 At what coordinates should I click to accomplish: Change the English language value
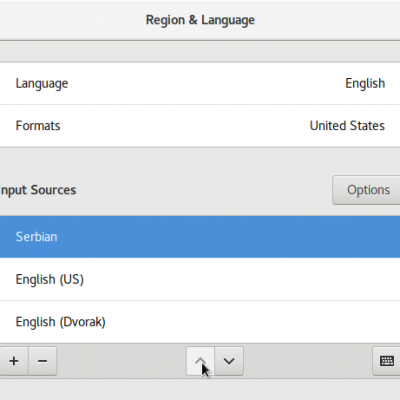[x=365, y=83]
